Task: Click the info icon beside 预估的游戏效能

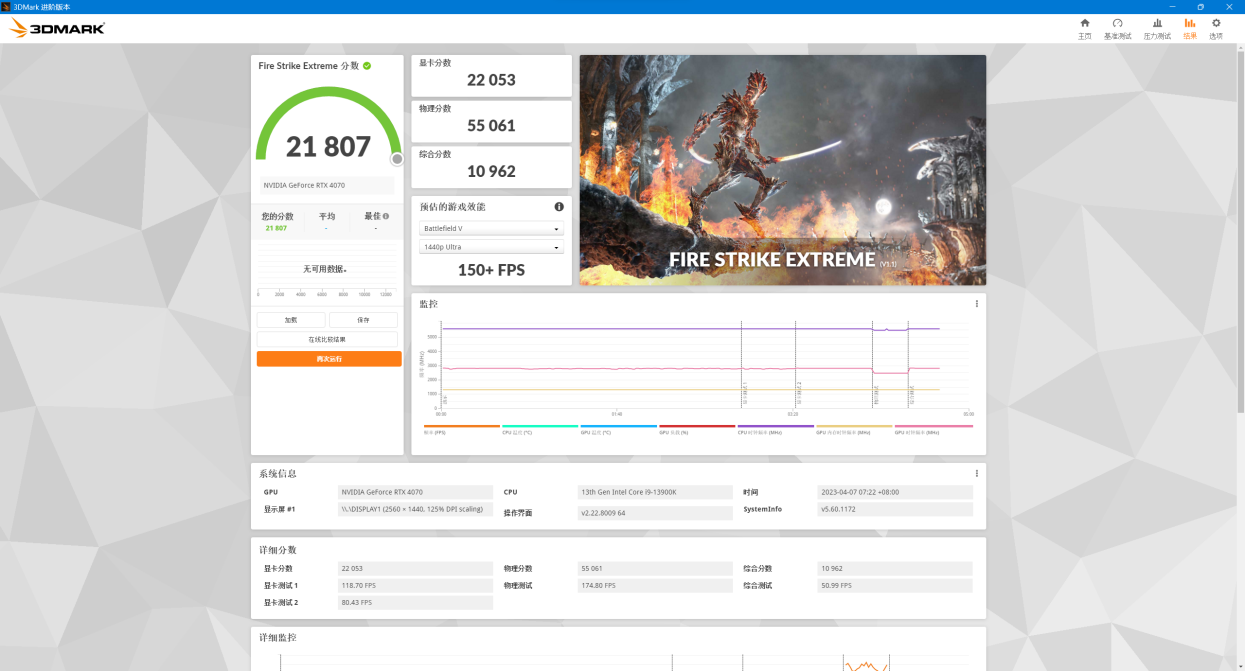Action: click(x=559, y=207)
